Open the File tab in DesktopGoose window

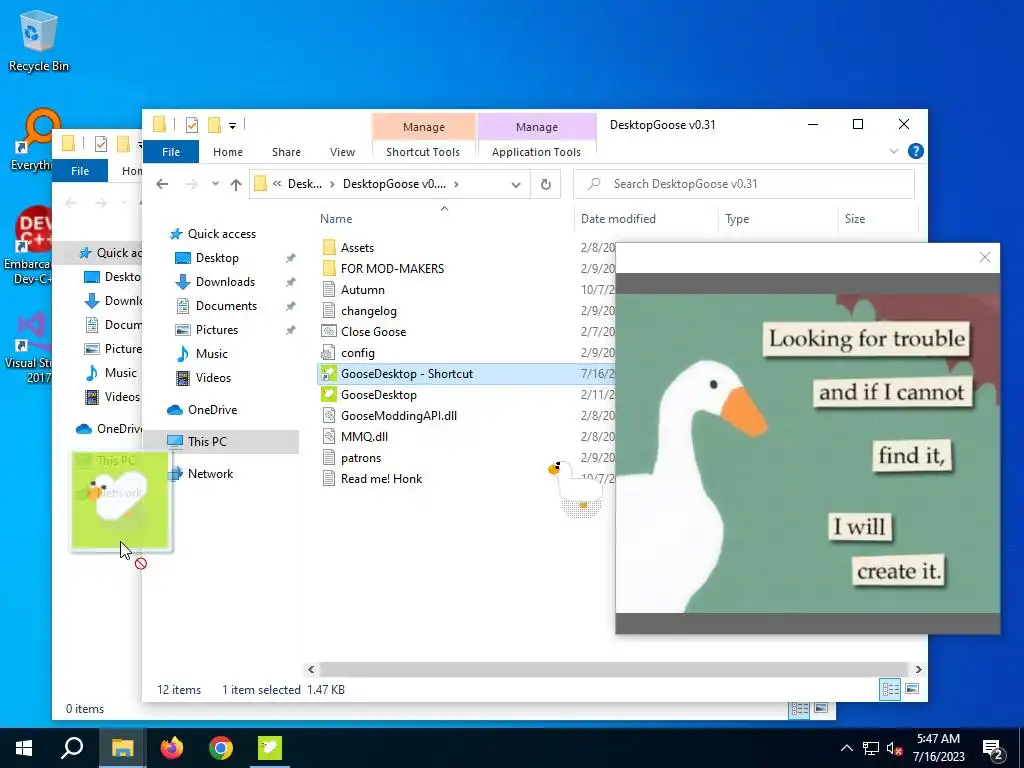[x=171, y=152]
